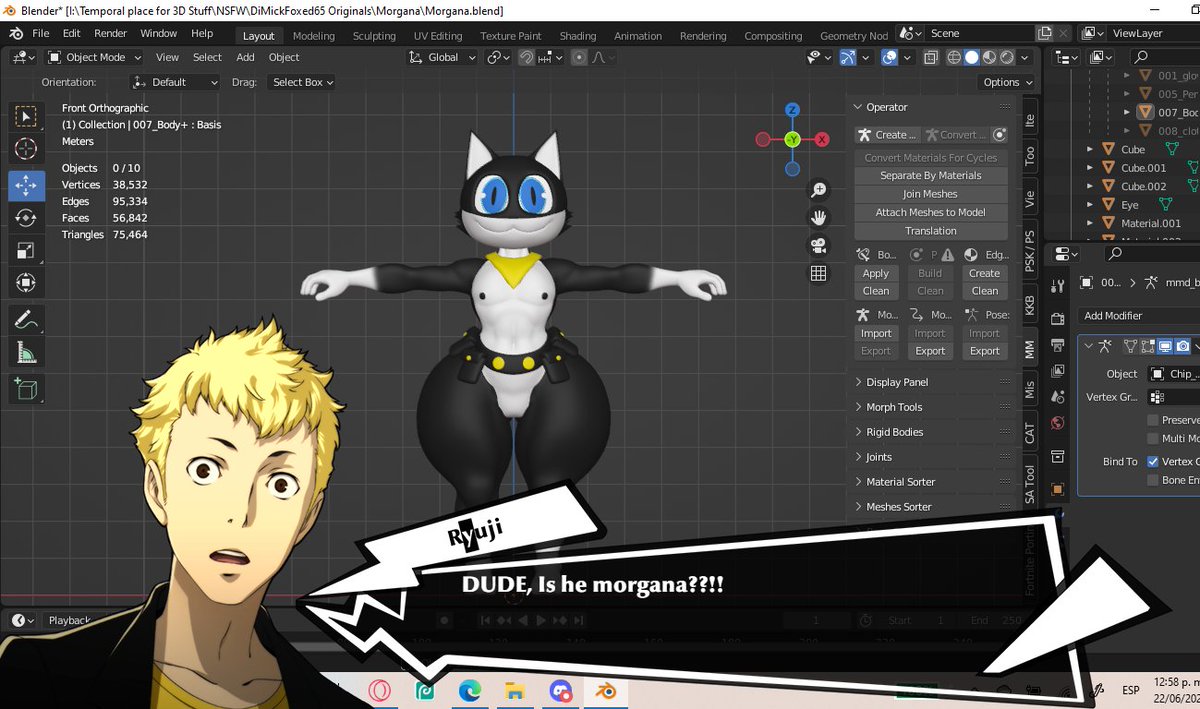Select the Add Cube tool

click(x=27, y=389)
